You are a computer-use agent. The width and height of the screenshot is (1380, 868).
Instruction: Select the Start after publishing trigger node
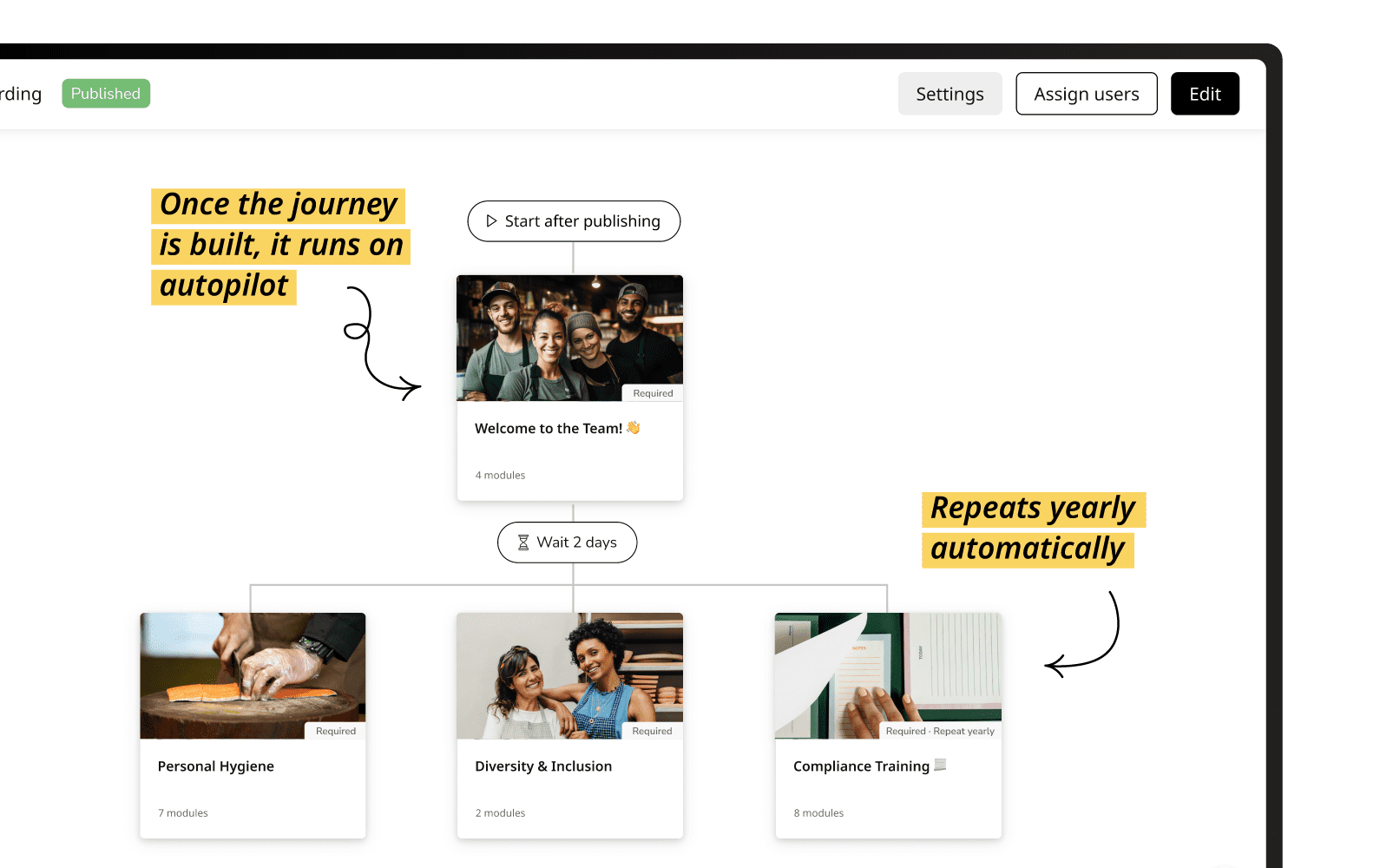574,221
